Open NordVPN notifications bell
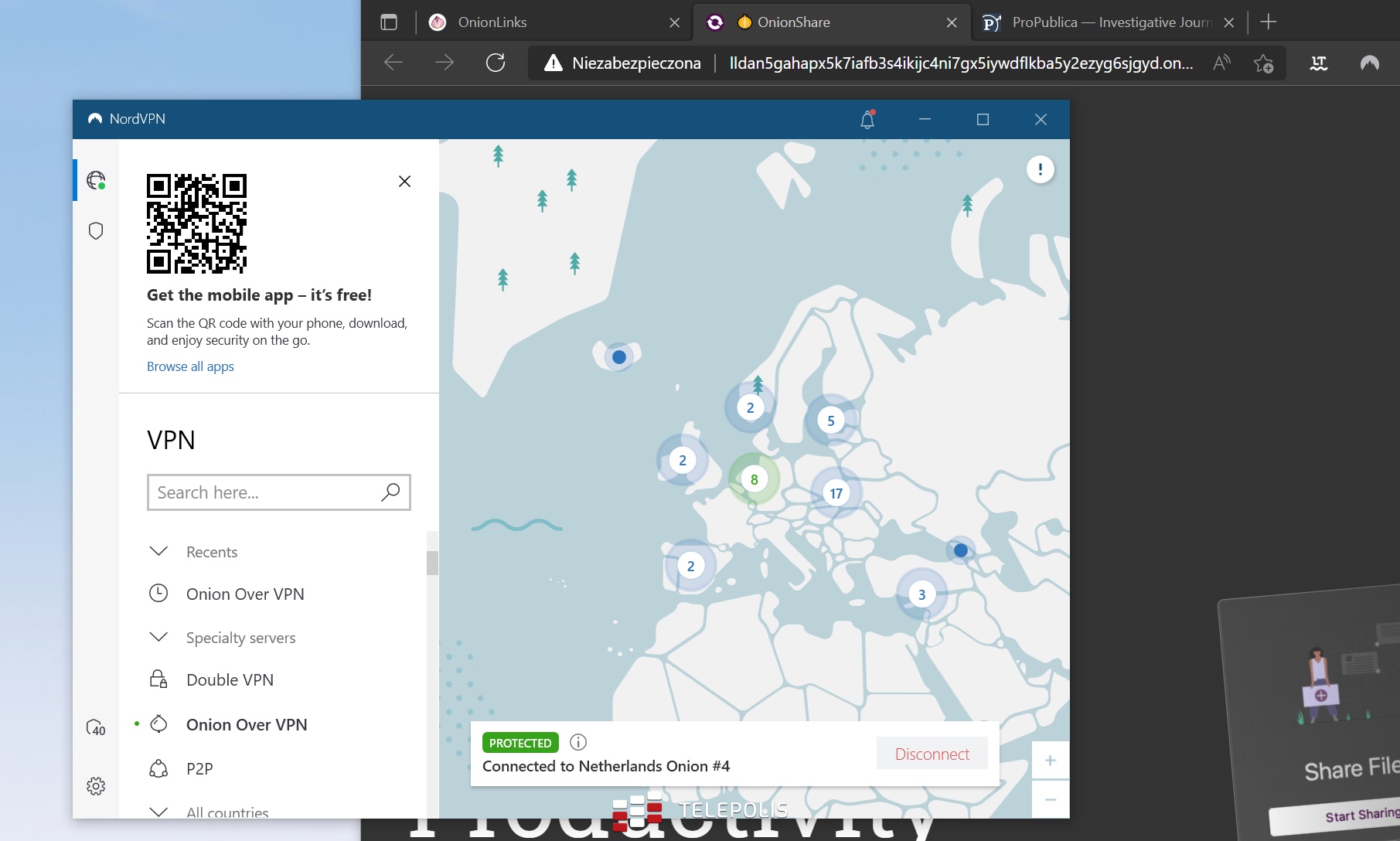The width and height of the screenshot is (1400, 841). 867,119
